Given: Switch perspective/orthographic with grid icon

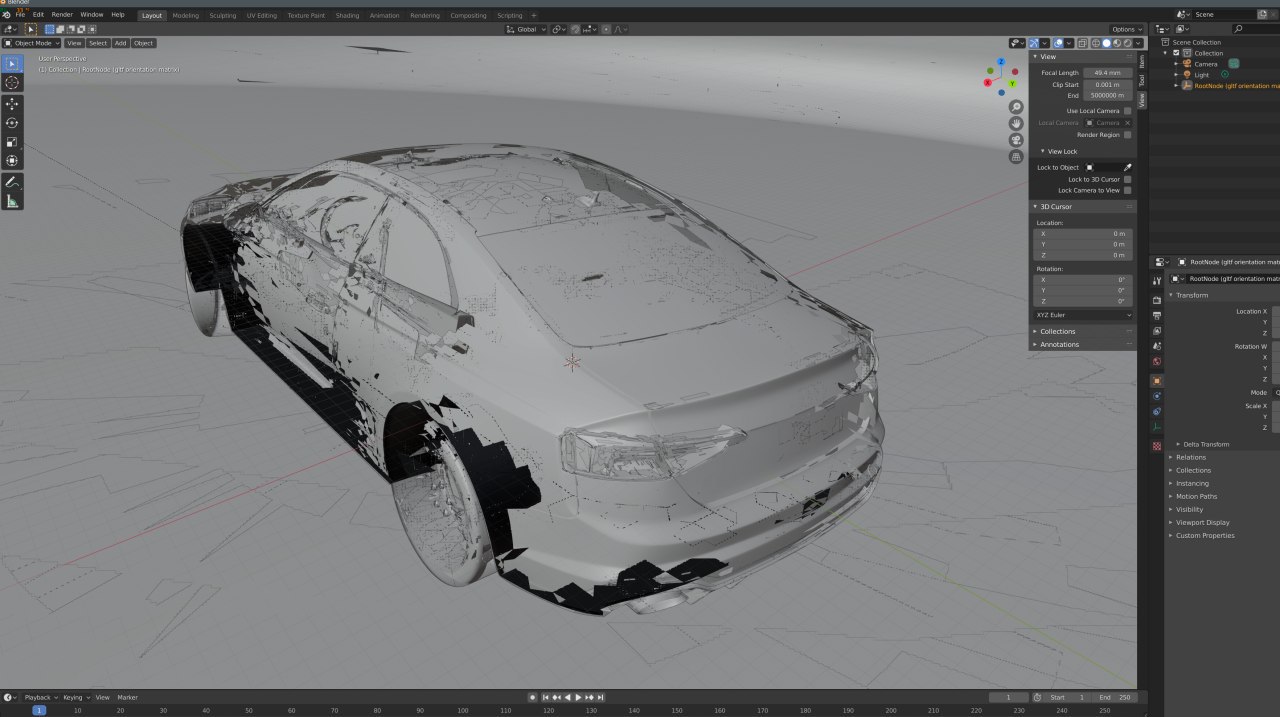Looking at the screenshot, I should [1016, 157].
